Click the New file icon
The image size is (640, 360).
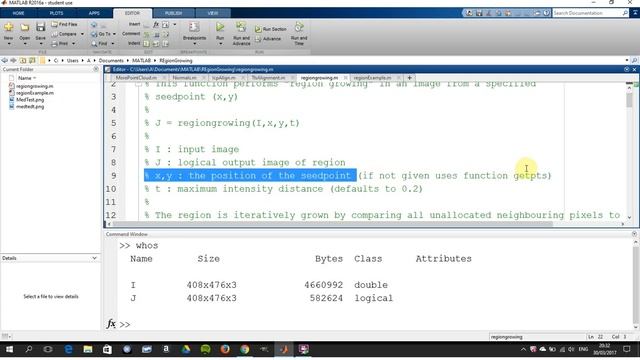click(9, 27)
